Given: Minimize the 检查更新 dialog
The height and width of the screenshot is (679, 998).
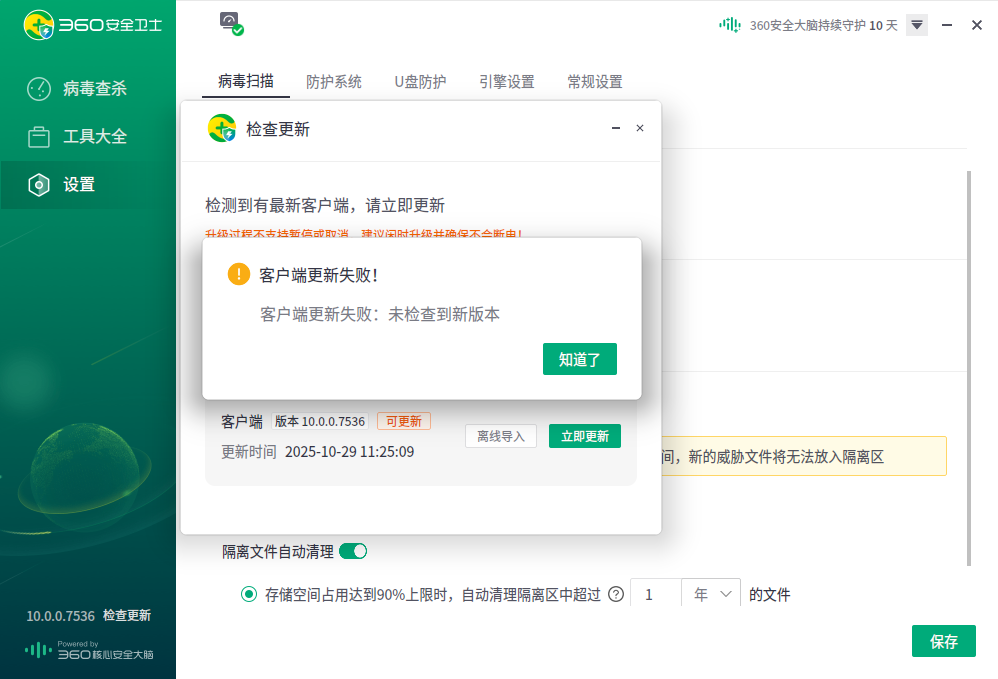Looking at the screenshot, I should click(x=615, y=128).
